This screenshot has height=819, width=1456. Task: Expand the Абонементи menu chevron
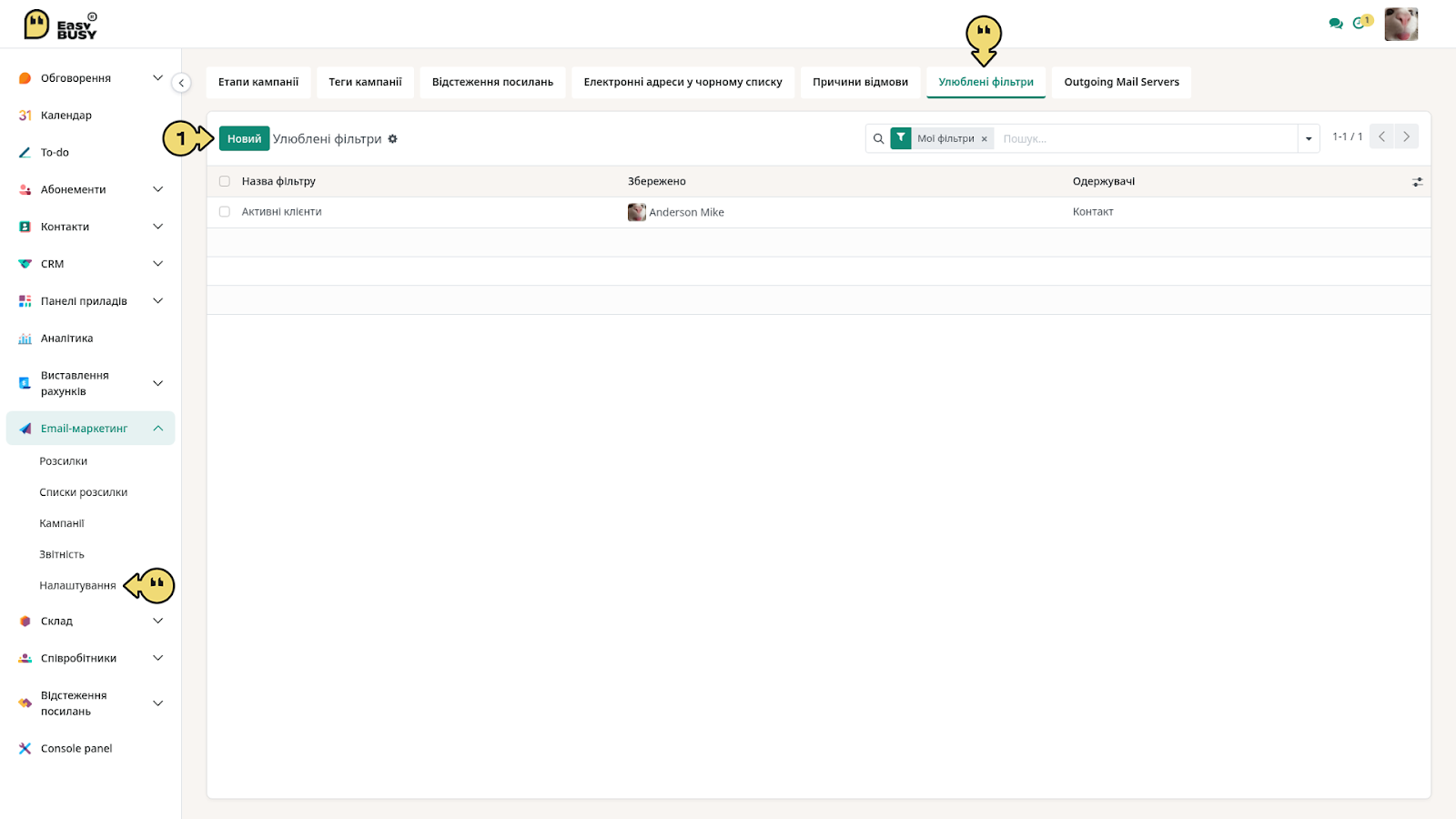tap(157, 189)
